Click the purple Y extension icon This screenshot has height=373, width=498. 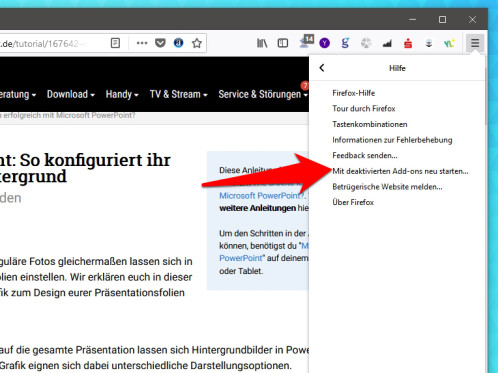[324, 43]
